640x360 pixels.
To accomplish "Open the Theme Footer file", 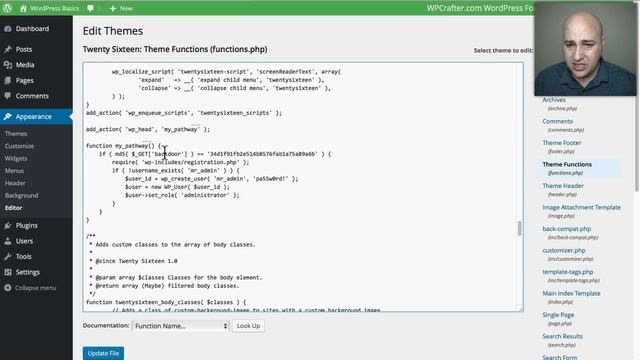I will tap(562, 143).
